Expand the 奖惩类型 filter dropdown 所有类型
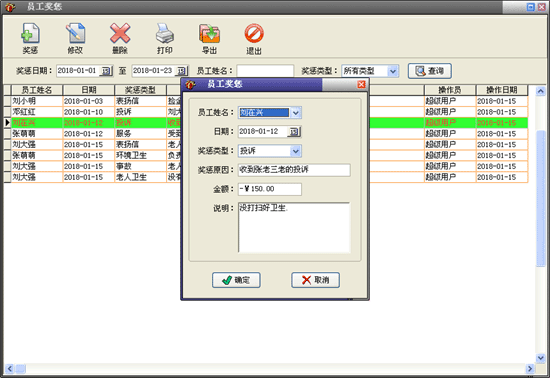Screen dimensions: 550x378 tap(393, 71)
